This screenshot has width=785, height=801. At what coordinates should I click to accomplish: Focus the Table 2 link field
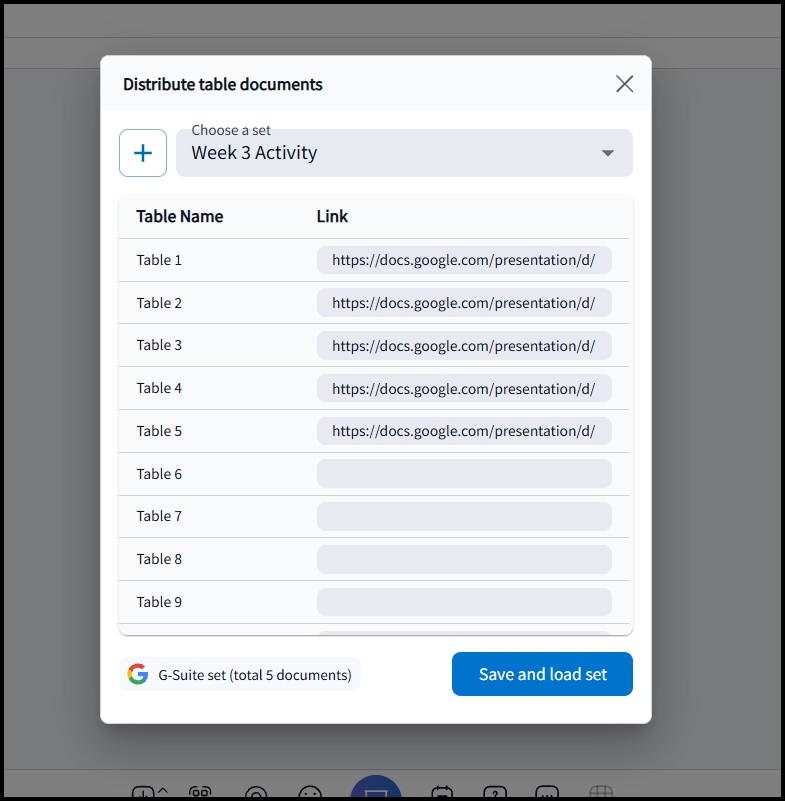pyautogui.click(x=464, y=303)
